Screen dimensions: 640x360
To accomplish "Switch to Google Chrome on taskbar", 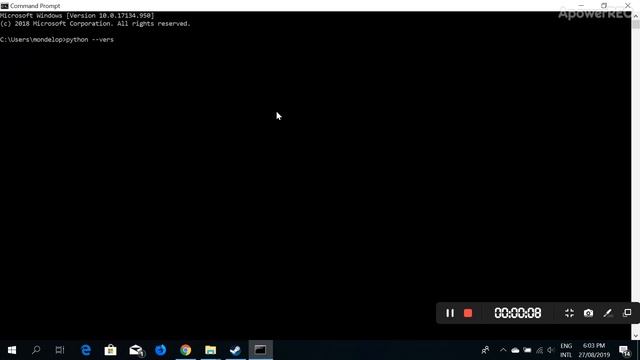I will [186, 350].
